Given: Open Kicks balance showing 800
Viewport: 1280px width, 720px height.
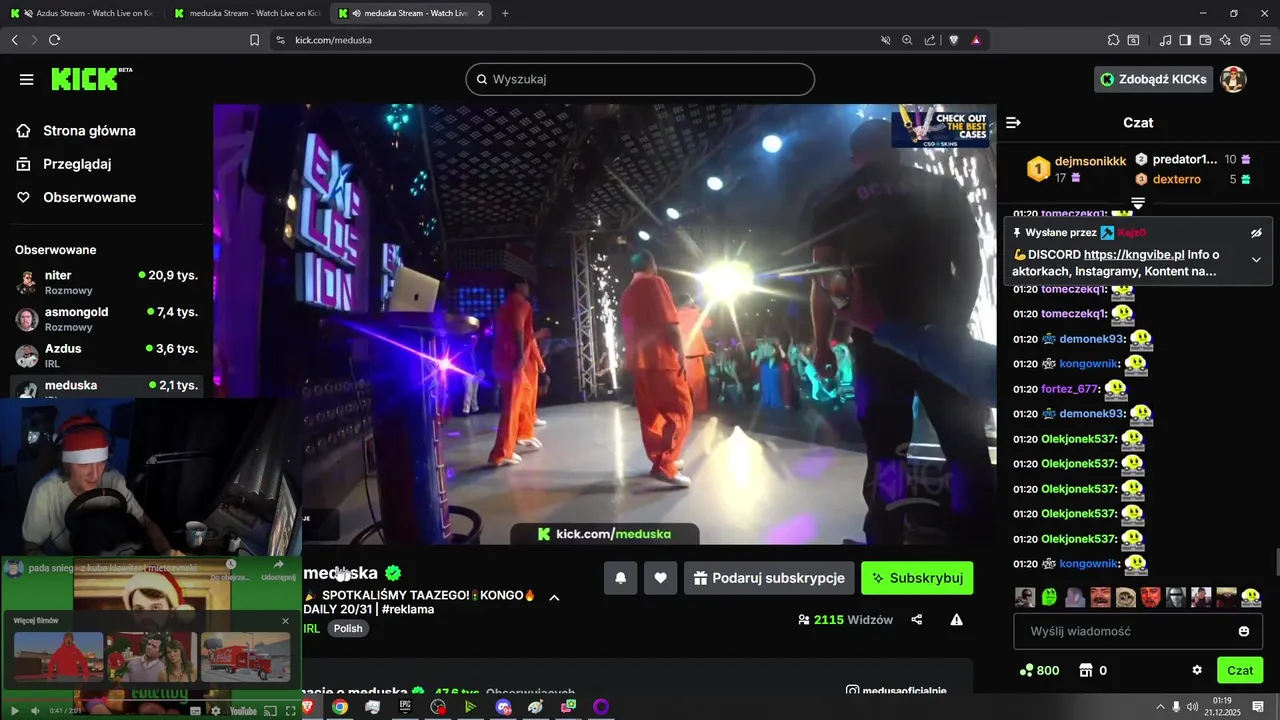Looking at the screenshot, I should coord(1039,670).
